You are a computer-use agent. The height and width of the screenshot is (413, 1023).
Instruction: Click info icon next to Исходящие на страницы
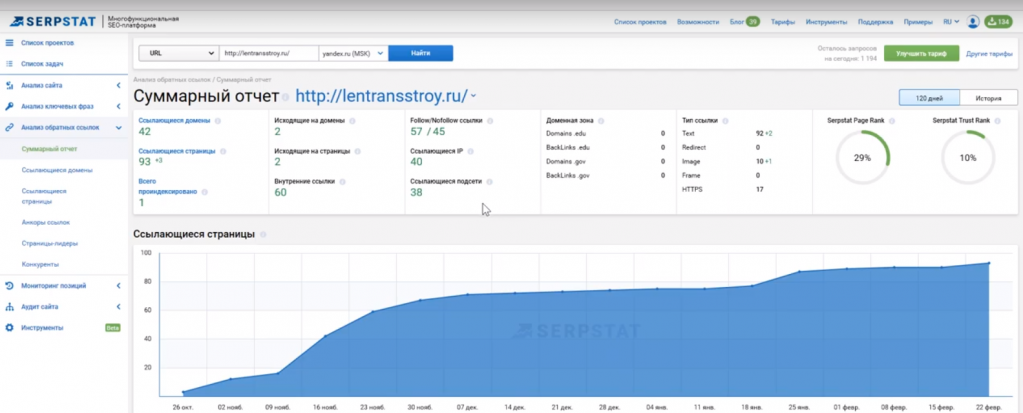click(357, 151)
